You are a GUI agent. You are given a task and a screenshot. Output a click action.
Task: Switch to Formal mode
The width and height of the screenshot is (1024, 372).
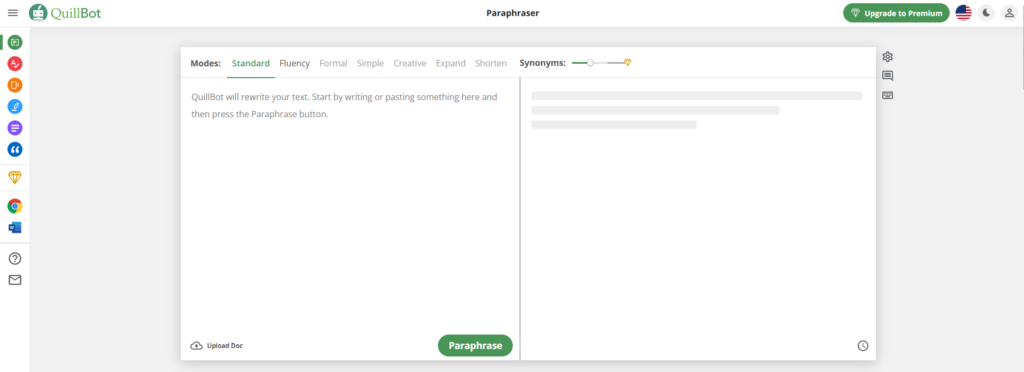333,63
